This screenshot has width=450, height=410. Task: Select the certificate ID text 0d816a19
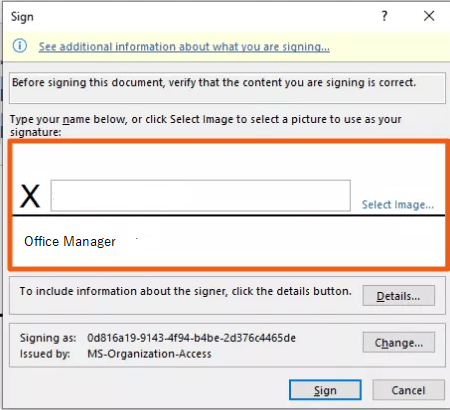[191, 338]
